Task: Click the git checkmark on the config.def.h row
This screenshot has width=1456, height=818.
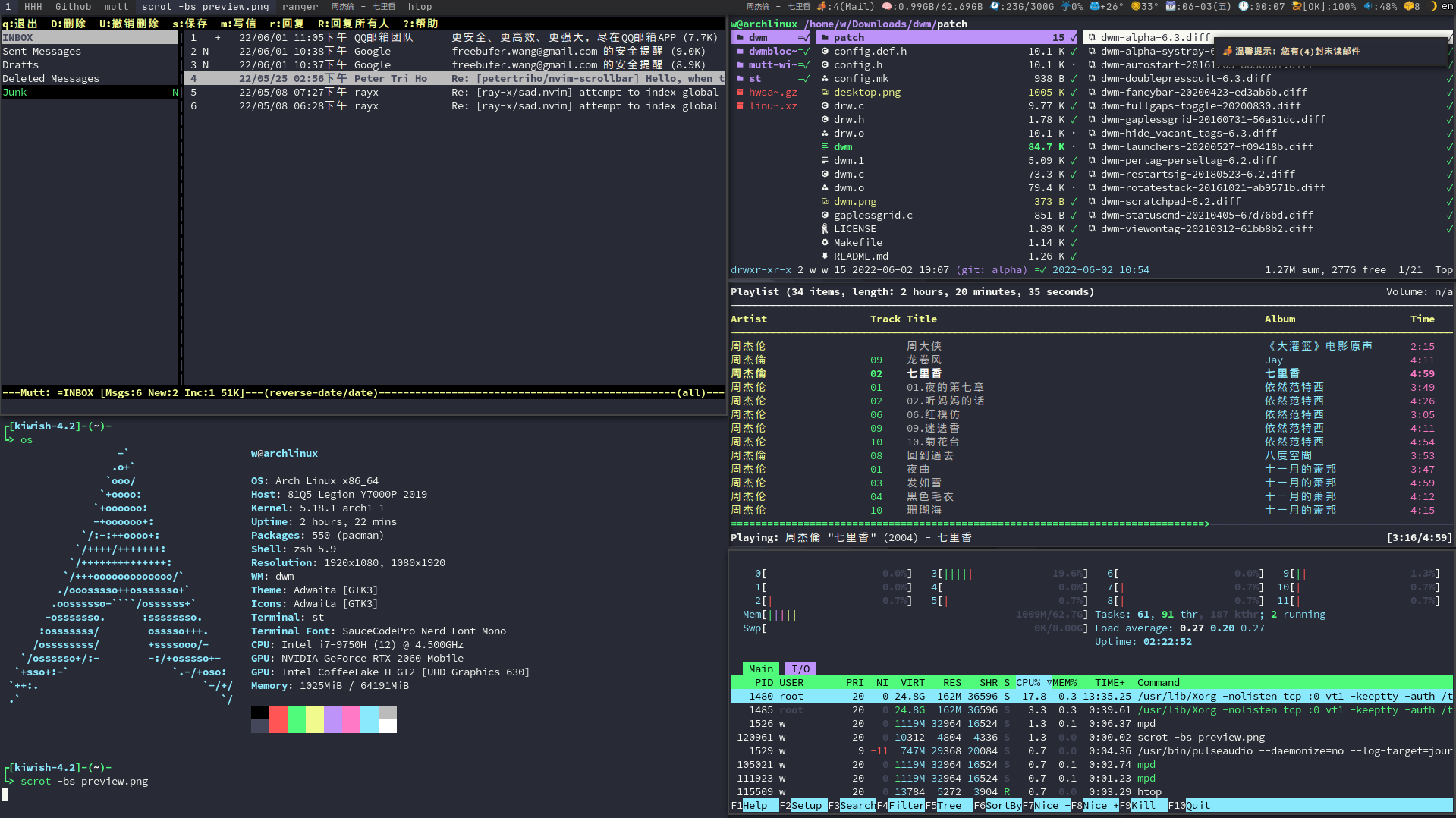Action: tap(1074, 51)
